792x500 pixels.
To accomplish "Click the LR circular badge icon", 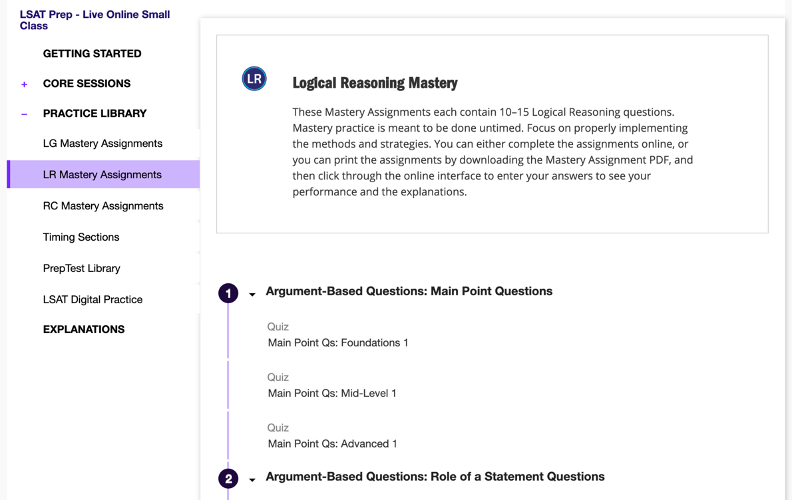I will pos(254,79).
